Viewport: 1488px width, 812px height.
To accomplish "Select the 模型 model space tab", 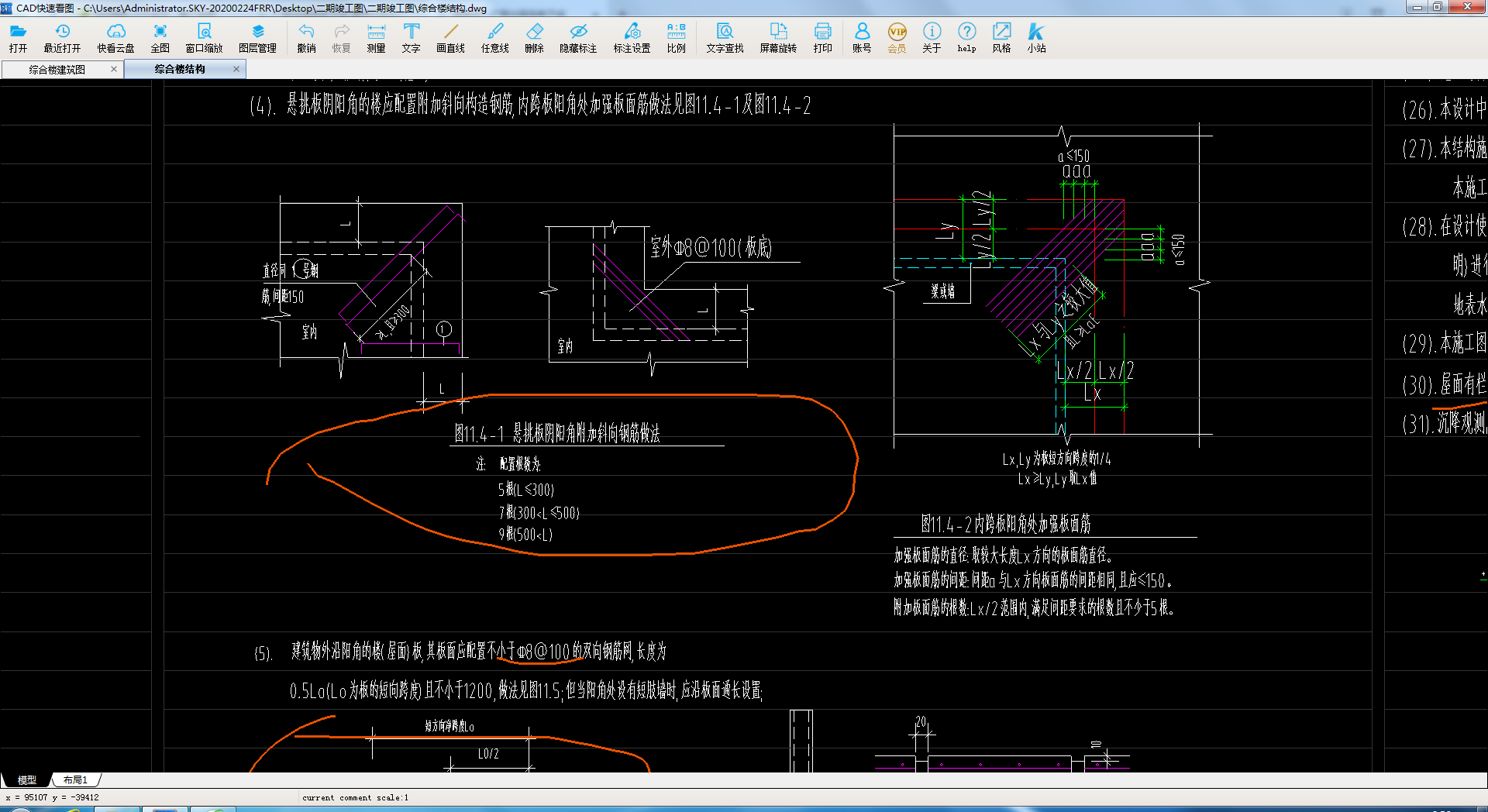I will [x=27, y=779].
